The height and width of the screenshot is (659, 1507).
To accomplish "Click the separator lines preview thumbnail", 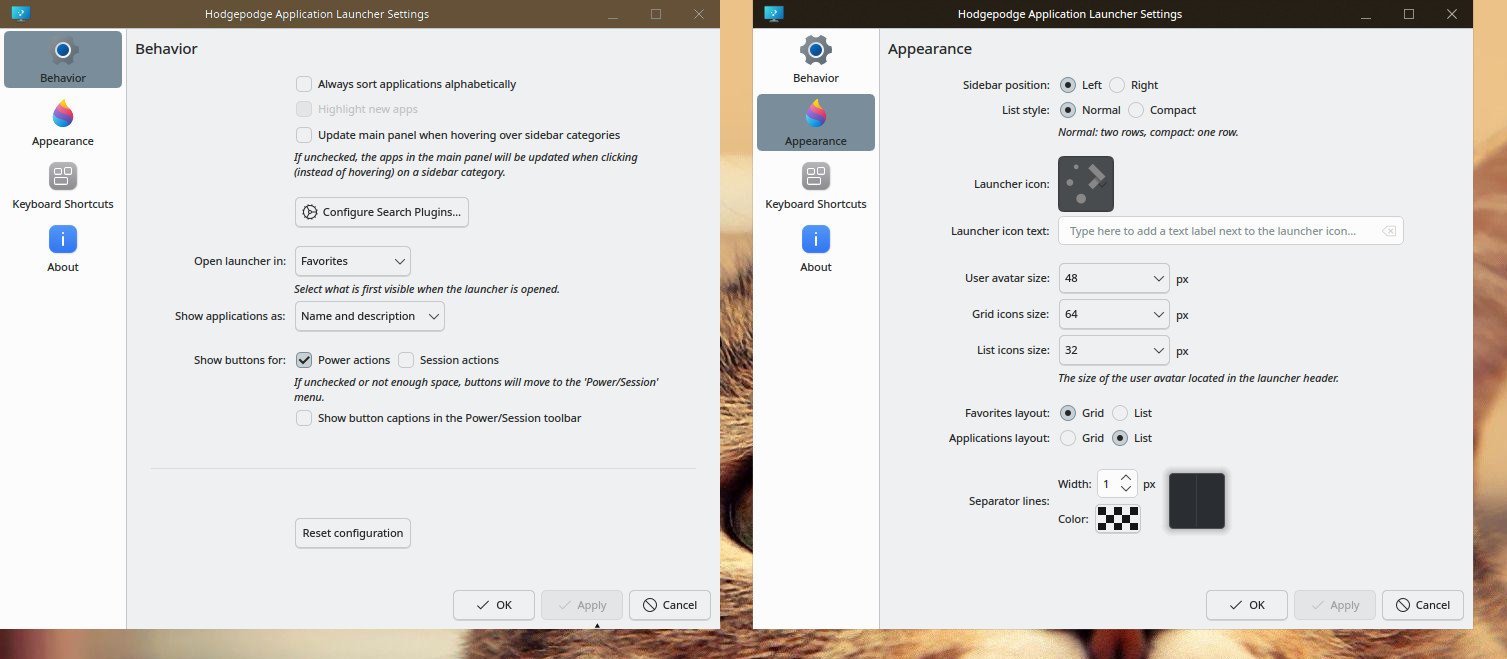I will [1197, 501].
